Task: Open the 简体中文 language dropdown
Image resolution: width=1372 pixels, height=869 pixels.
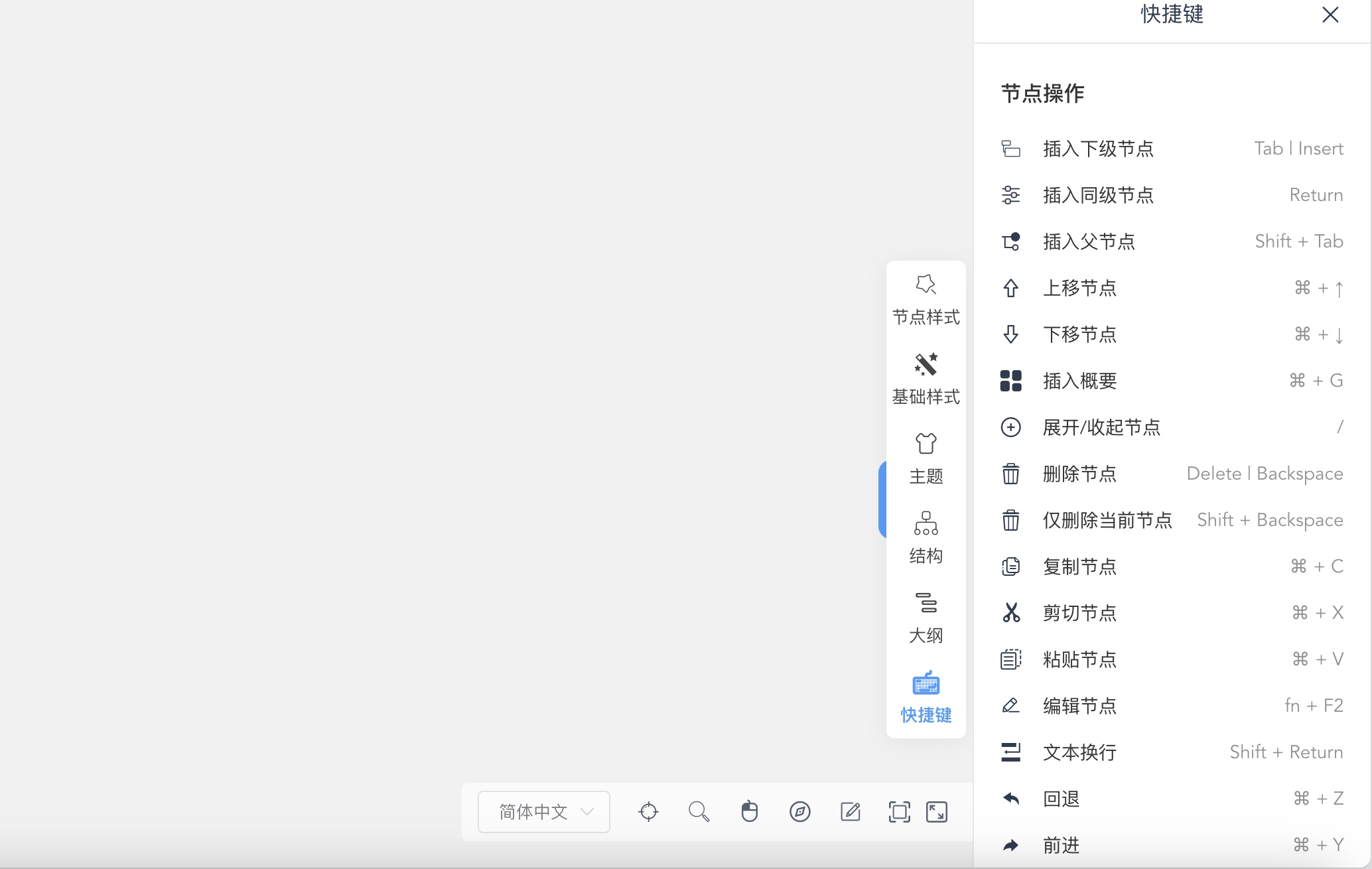Action: (x=544, y=811)
